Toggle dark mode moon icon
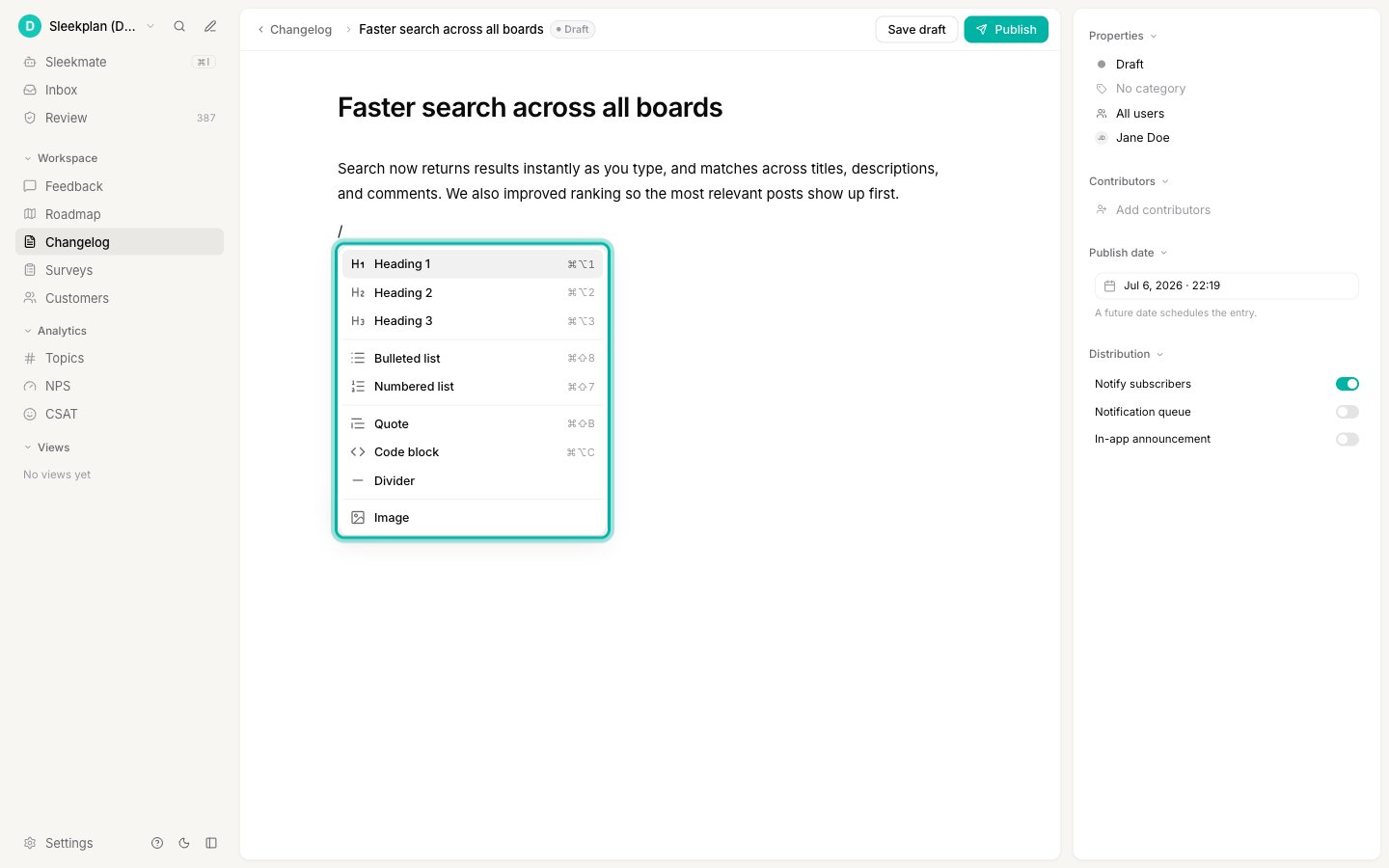The width and height of the screenshot is (1389, 868). pos(184,843)
